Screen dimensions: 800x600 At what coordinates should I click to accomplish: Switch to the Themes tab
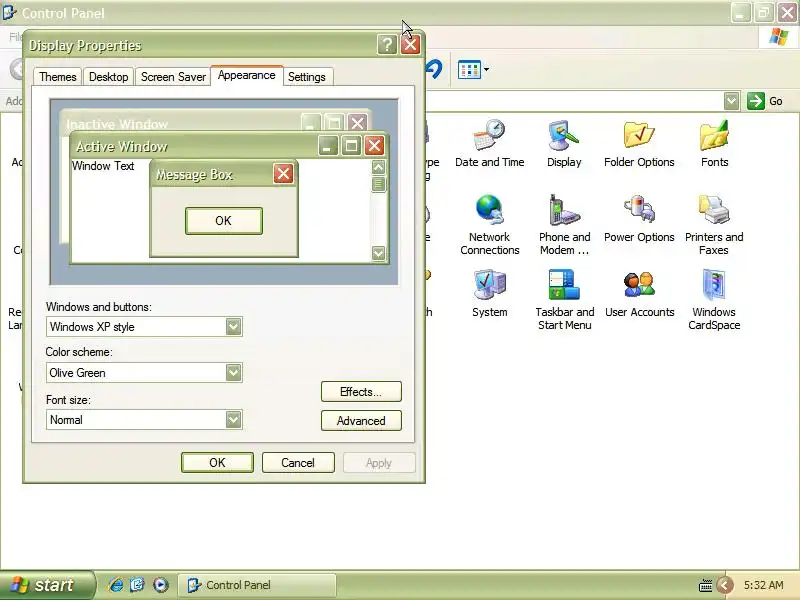click(58, 77)
